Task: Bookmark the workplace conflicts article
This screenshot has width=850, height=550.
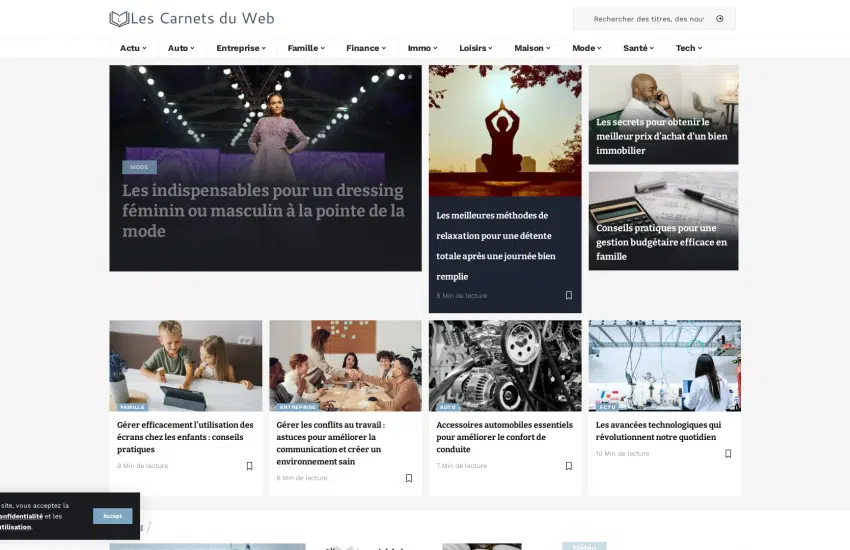Action: pos(409,478)
